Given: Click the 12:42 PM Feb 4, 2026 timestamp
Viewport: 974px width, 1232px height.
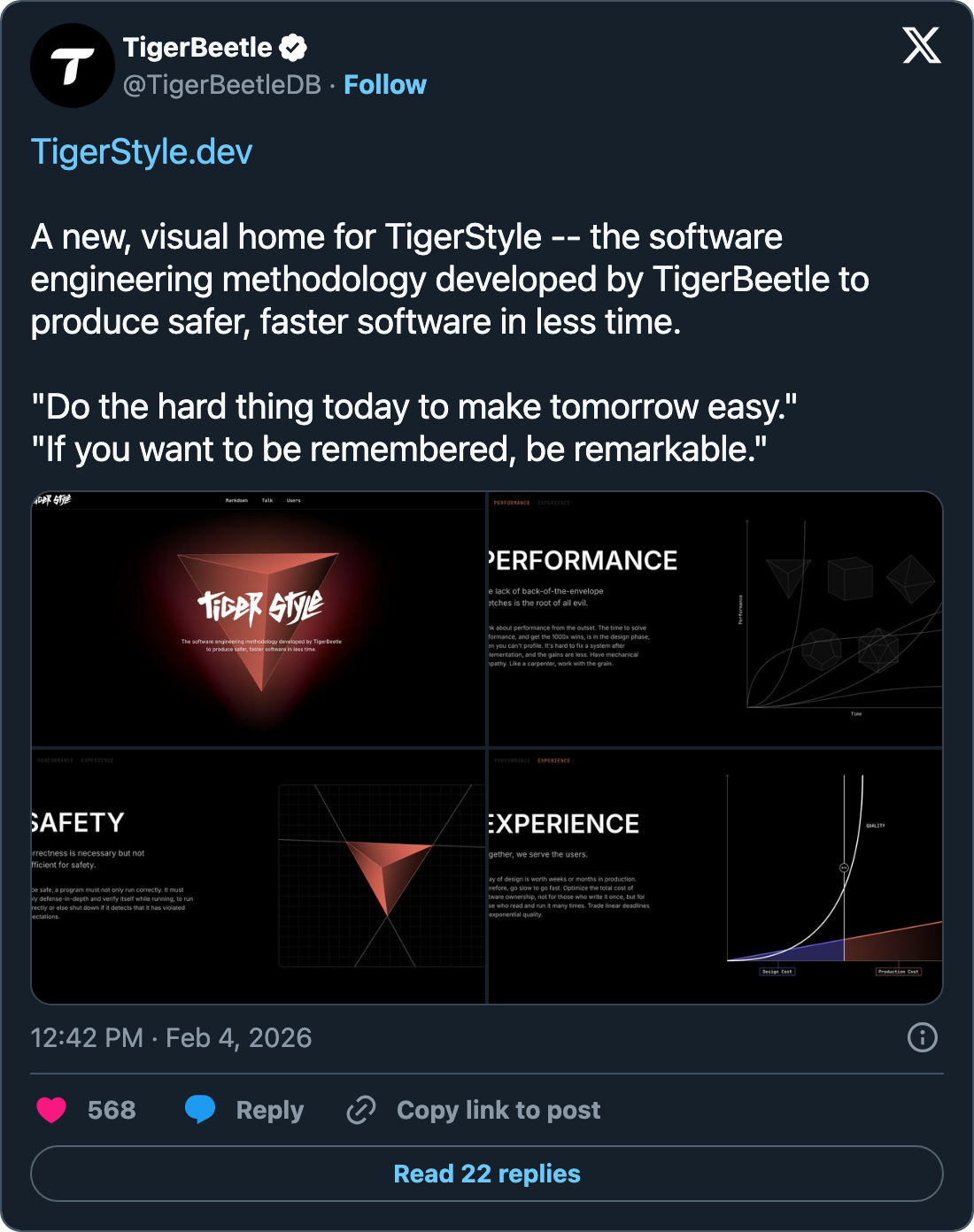Looking at the screenshot, I should pos(171,1037).
